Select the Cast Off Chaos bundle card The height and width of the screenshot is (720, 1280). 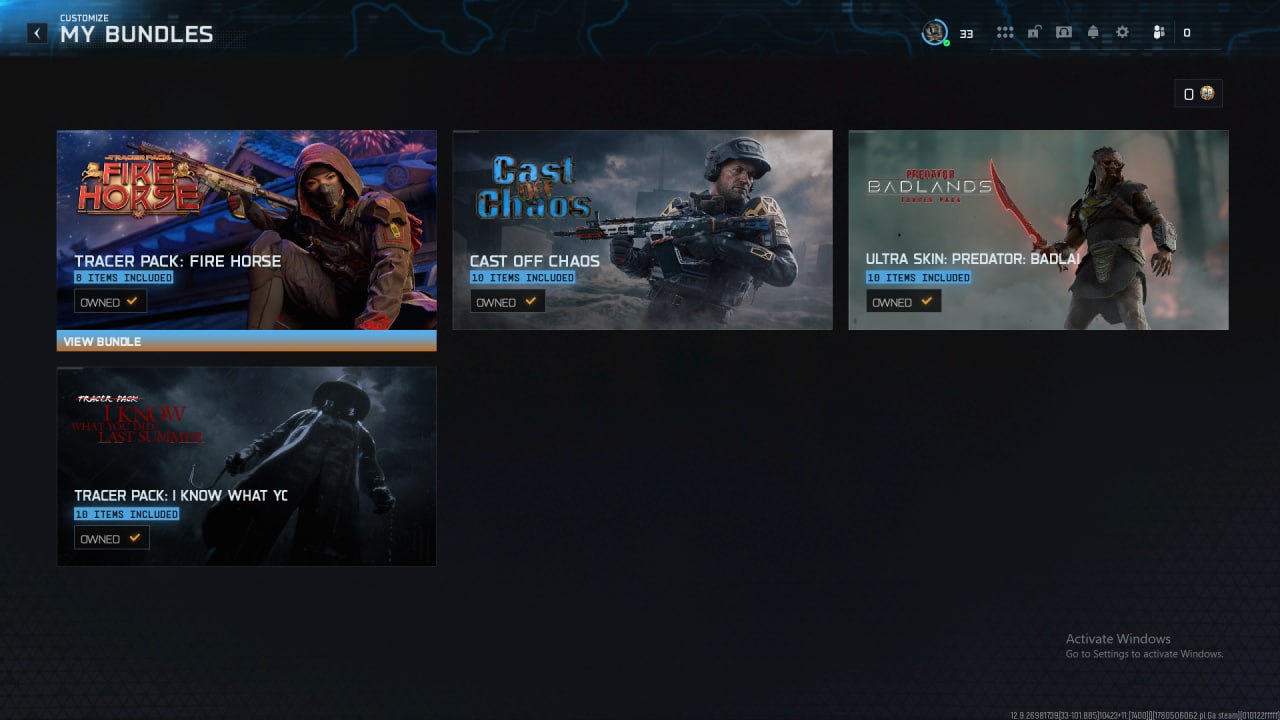click(642, 230)
